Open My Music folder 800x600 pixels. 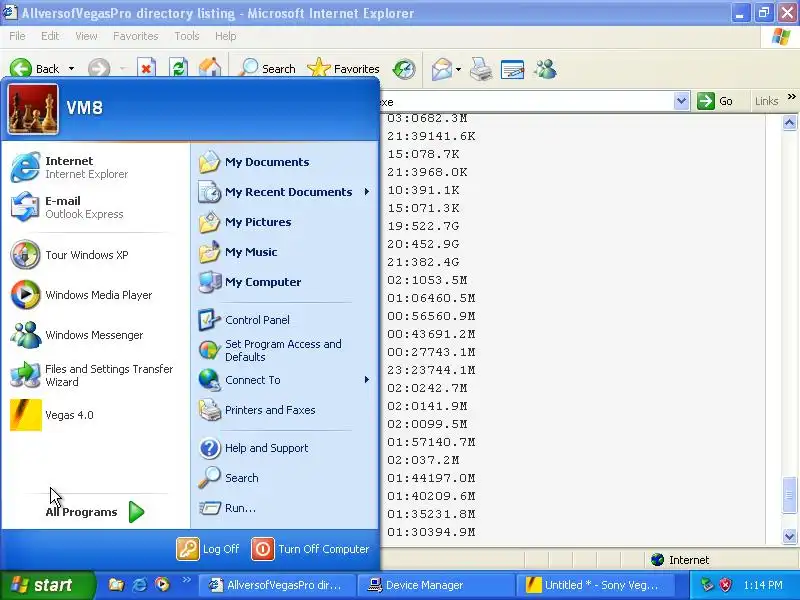coord(285,252)
